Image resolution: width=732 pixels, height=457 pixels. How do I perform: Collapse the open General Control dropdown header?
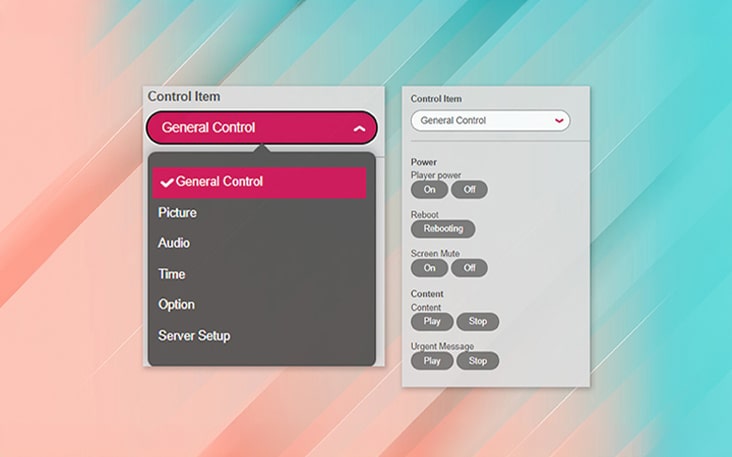click(x=261, y=127)
